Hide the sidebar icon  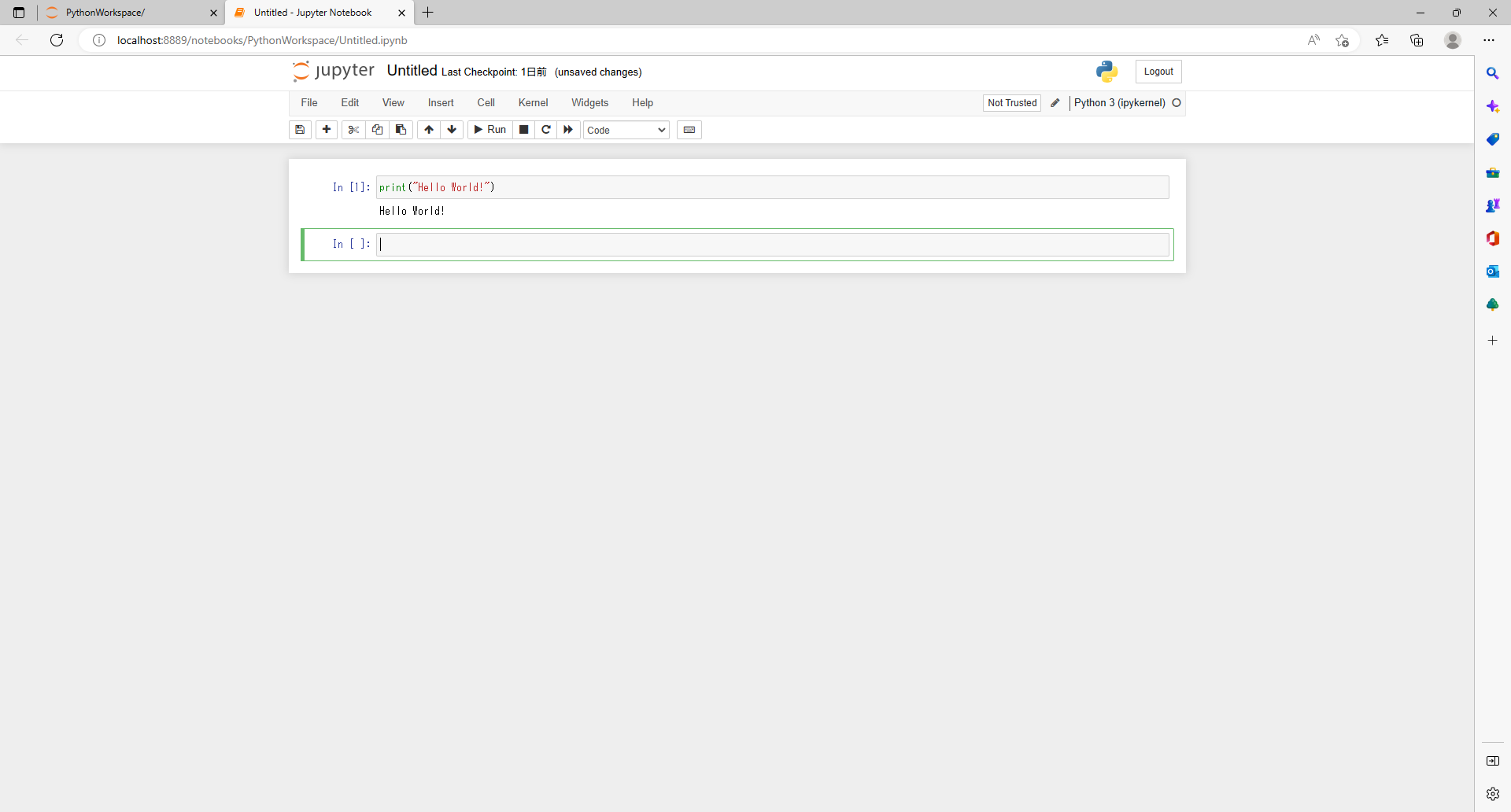[1493, 761]
